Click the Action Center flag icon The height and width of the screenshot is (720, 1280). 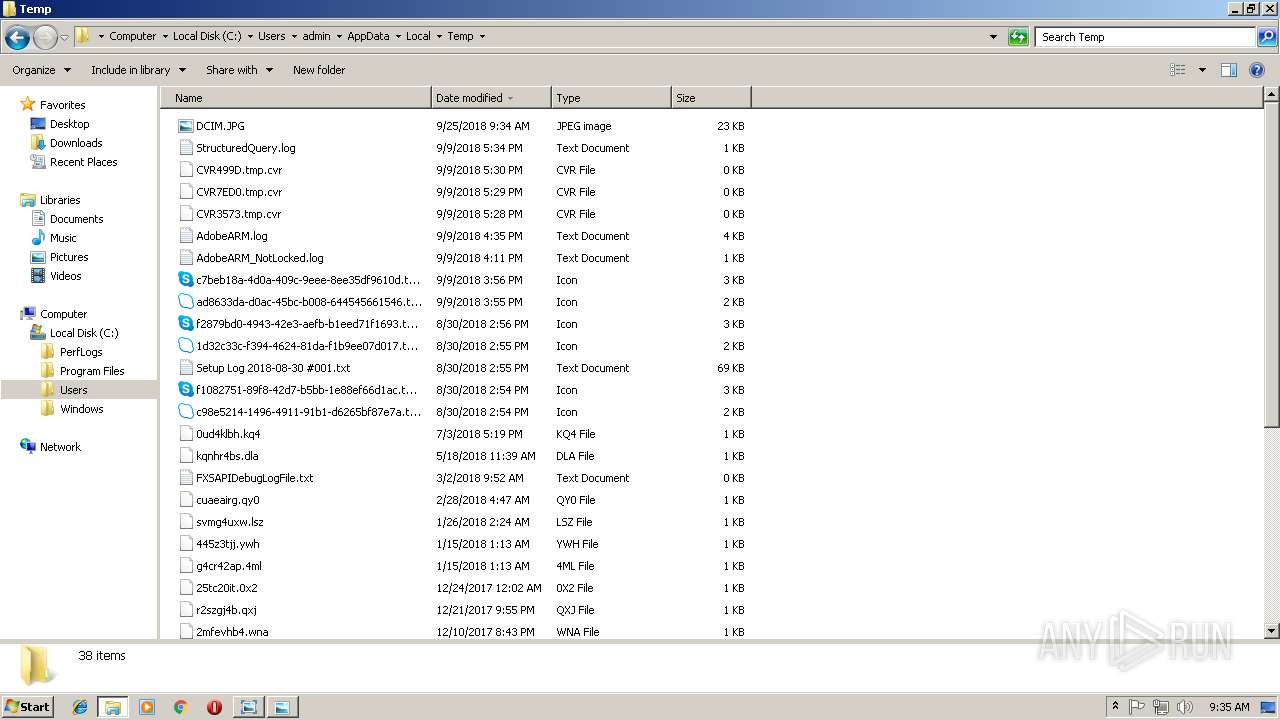click(1137, 707)
